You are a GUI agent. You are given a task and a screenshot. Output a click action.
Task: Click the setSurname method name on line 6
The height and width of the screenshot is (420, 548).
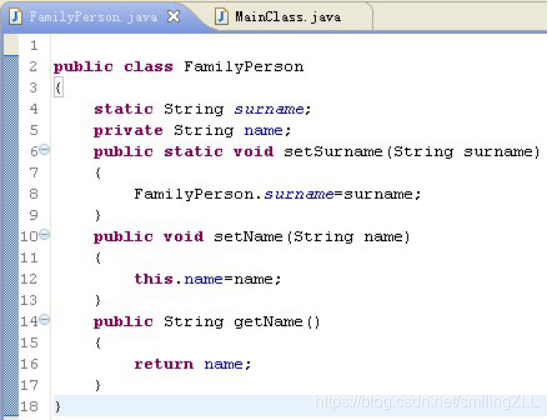333,152
